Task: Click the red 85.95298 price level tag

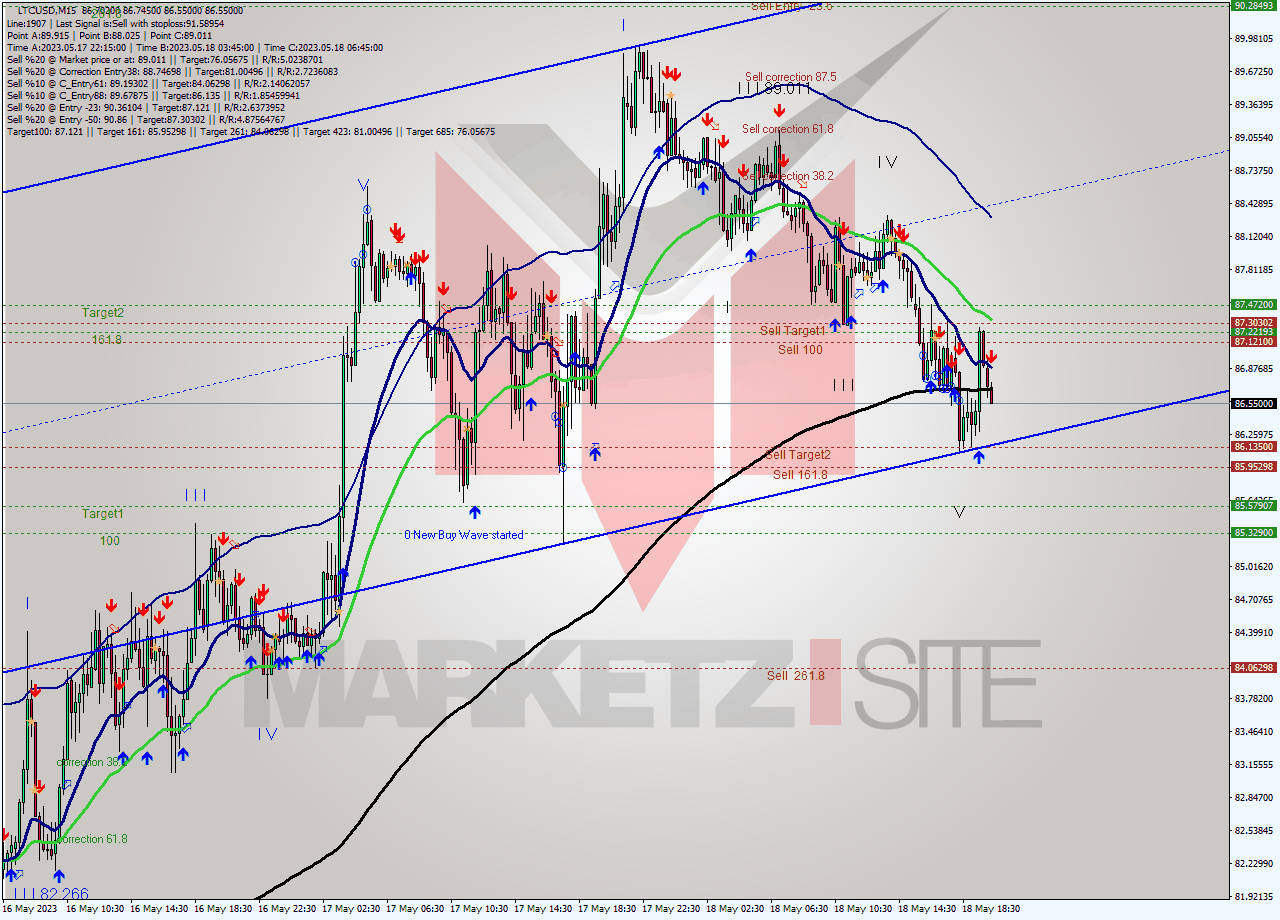Action: (x=1253, y=466)
